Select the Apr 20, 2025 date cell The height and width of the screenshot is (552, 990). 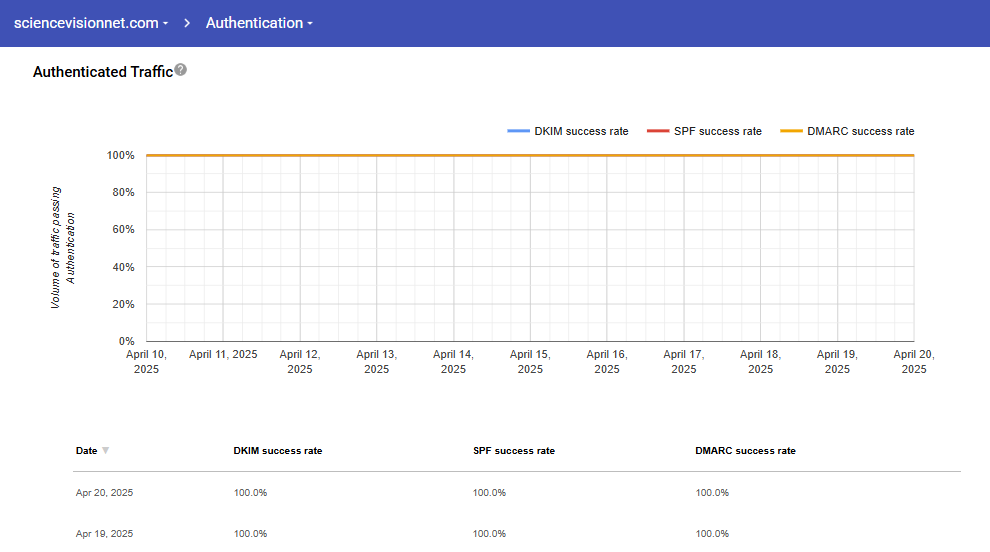pos(104,493)
